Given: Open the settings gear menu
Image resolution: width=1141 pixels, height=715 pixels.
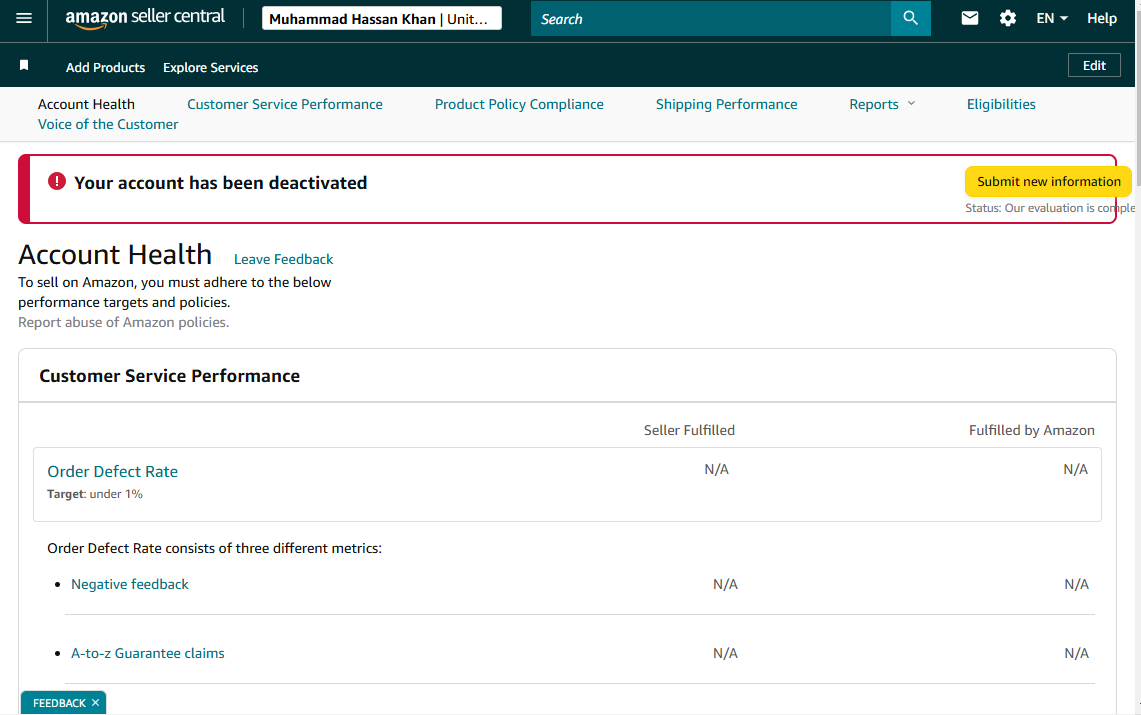Looking at the screenshot, I should pos(1007,18).
